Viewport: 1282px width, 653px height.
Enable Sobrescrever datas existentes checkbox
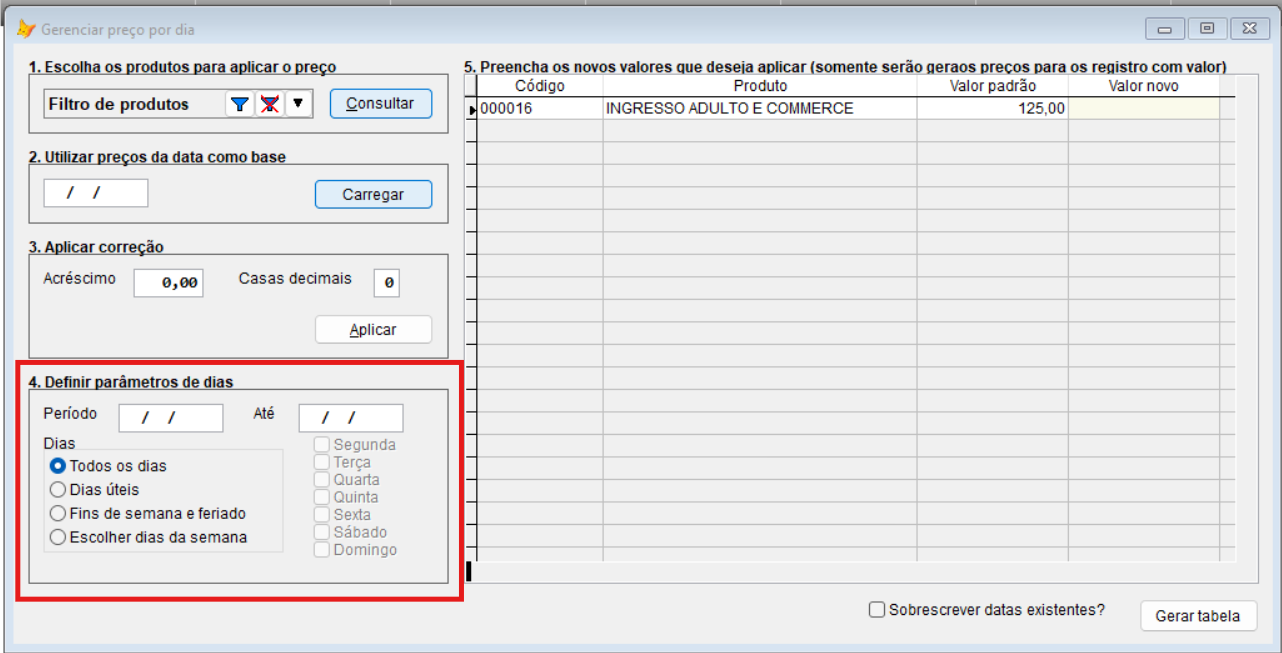877,609
